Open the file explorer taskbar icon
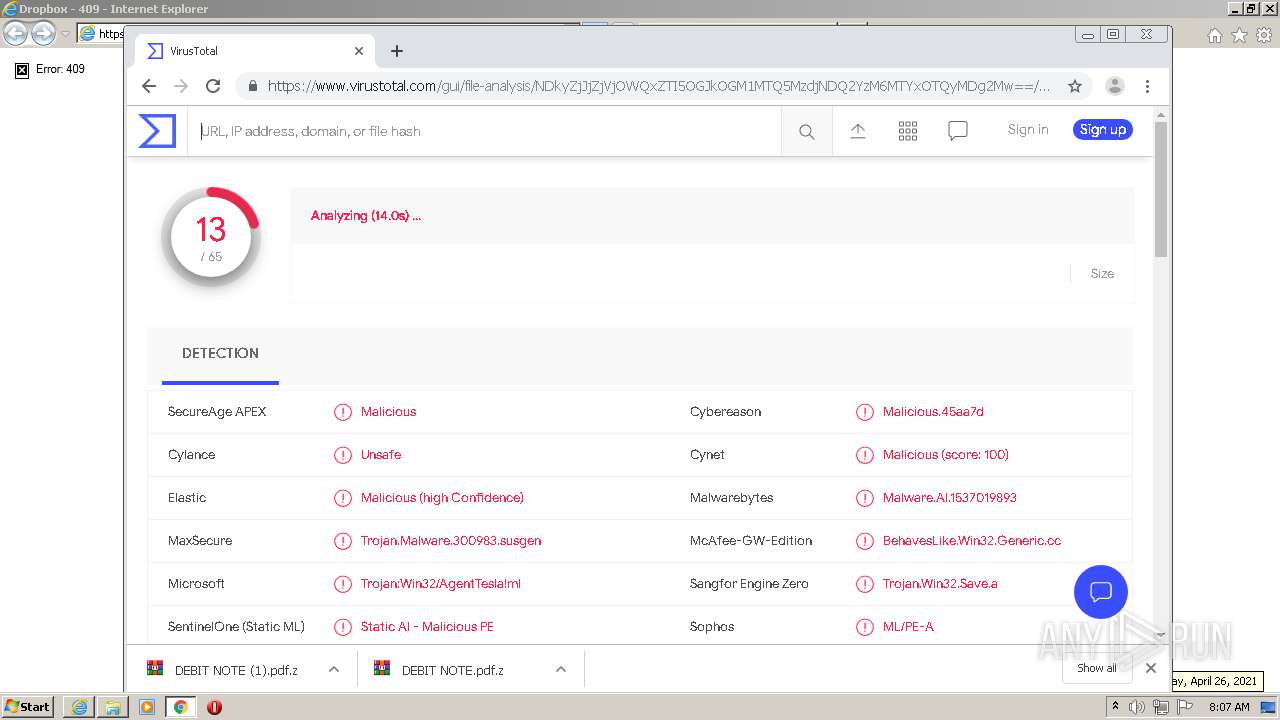Viewport: 1280px width, 720px height. [113, 707]
